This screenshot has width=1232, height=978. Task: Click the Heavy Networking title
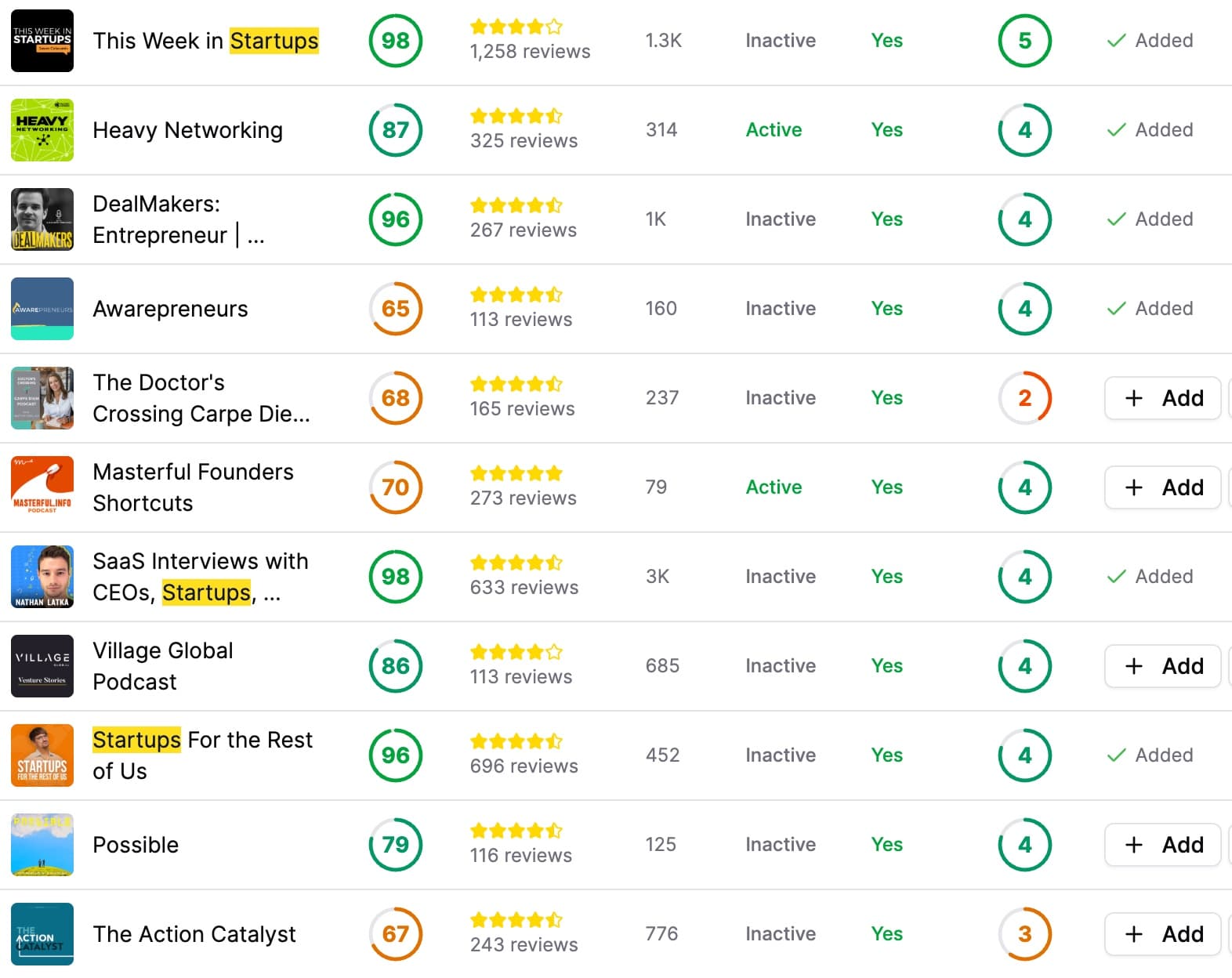188,130
